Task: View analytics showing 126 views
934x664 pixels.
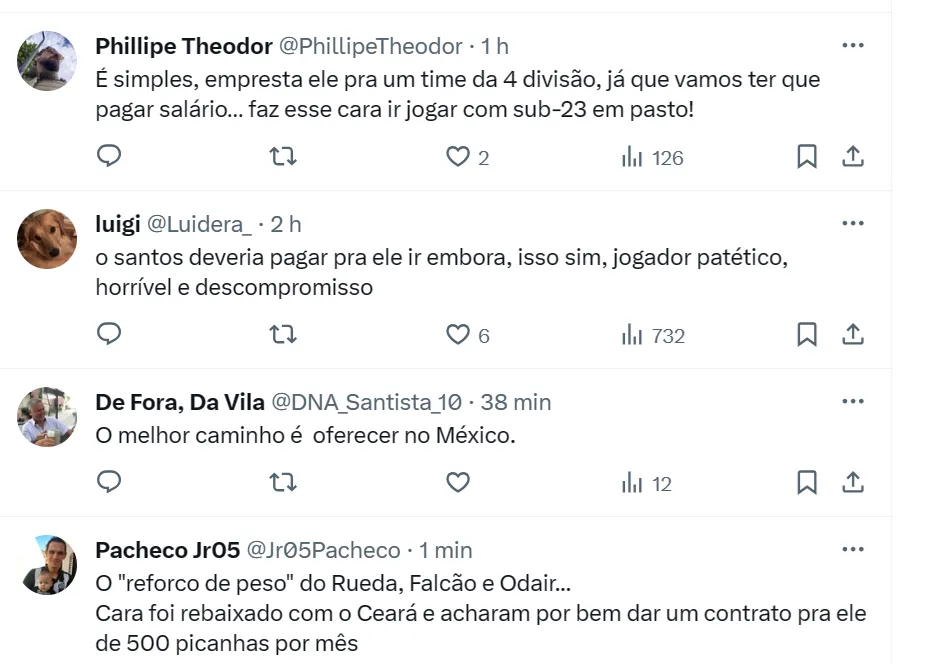Action: (652, 157)
